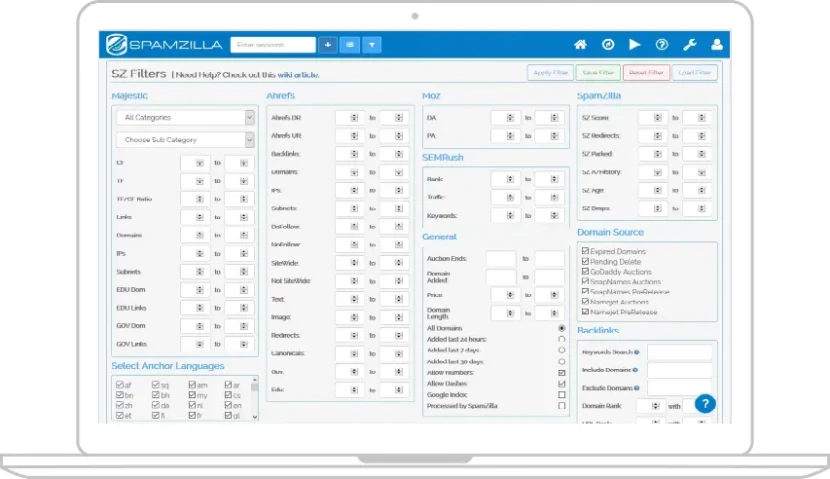Click Reset Filter button

pos(646,73)
